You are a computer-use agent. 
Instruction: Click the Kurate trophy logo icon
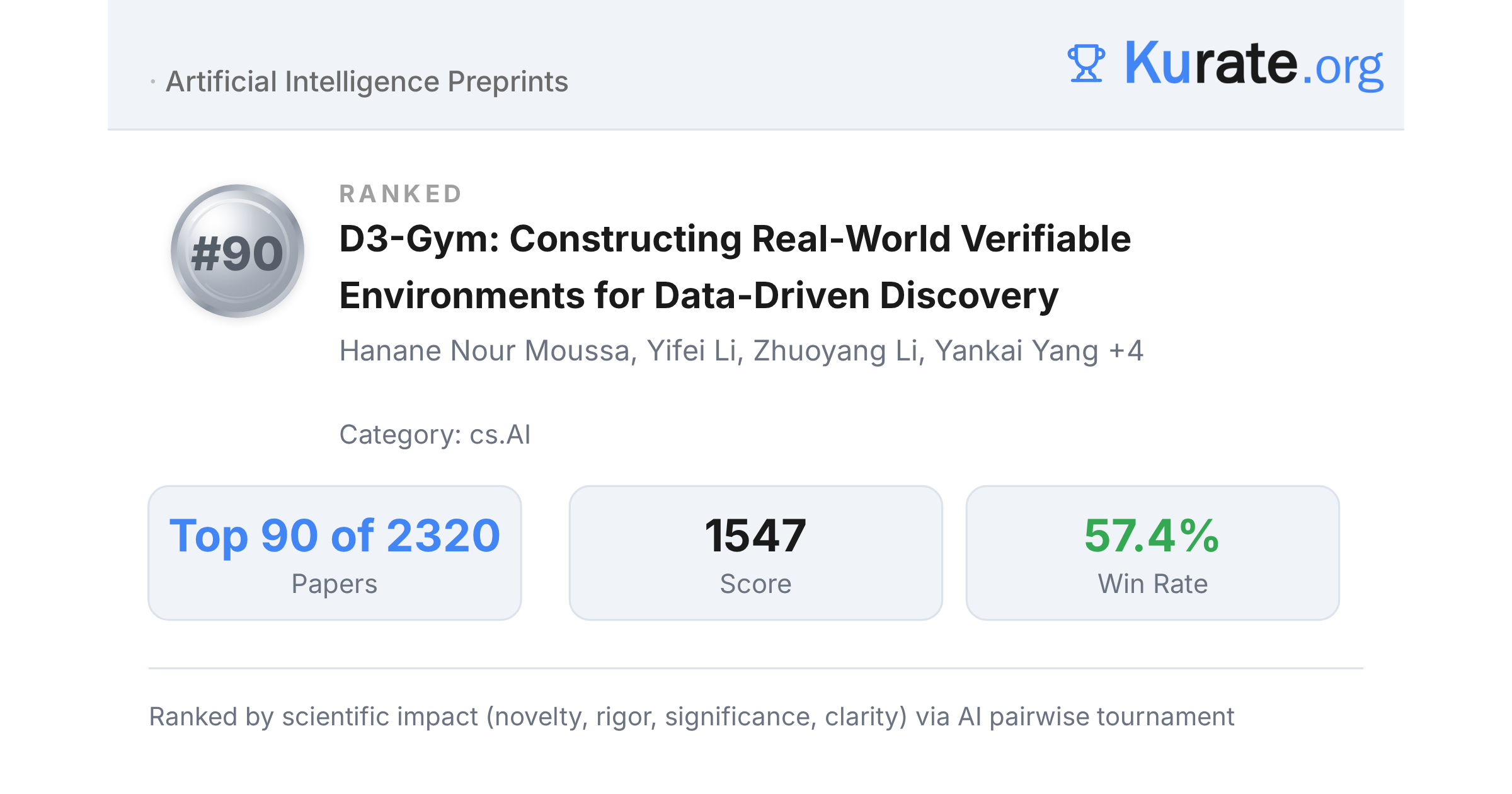click(x=1086, y=63)
